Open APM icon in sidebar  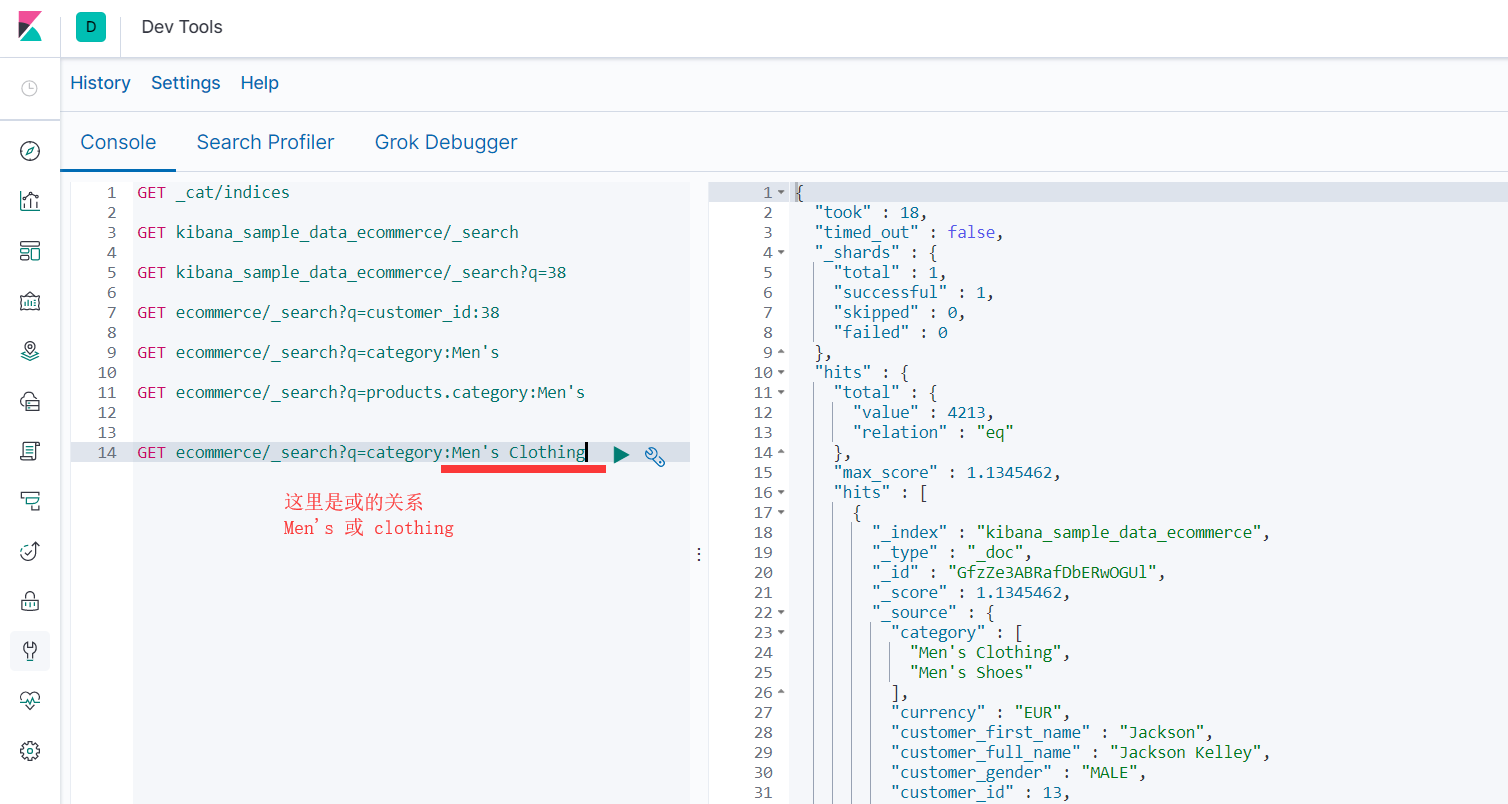click(30, 501)
